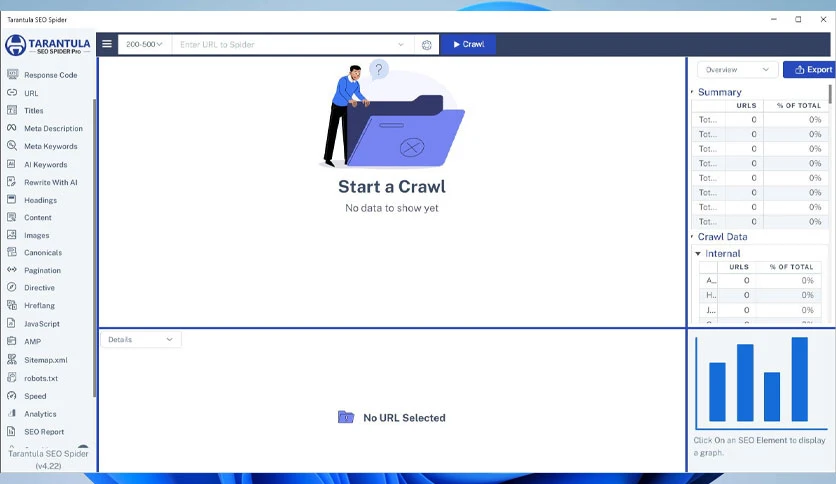Open the AI Keywords icon
This screenshot has width=836, height=484.
click(12, 164)
